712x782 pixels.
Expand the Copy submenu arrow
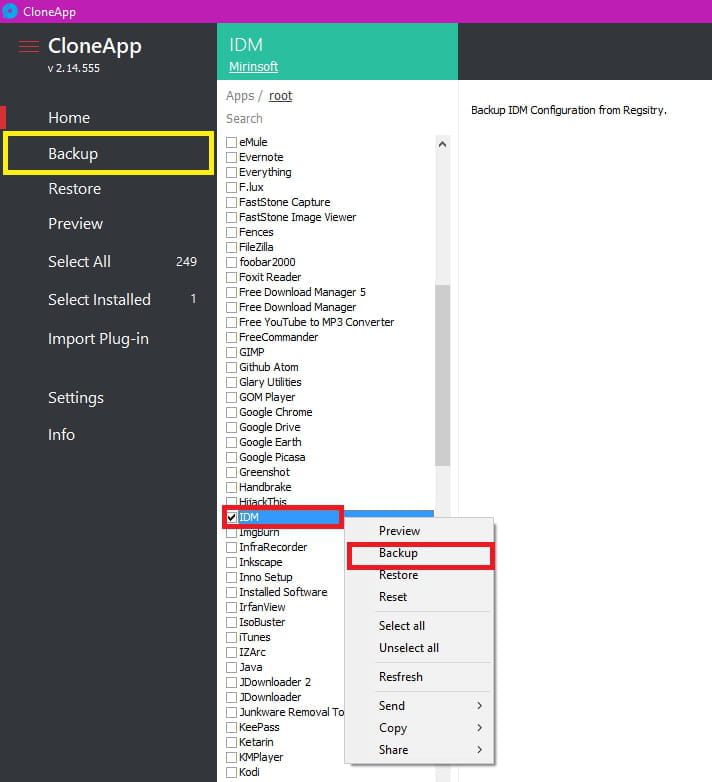(479, 728)
